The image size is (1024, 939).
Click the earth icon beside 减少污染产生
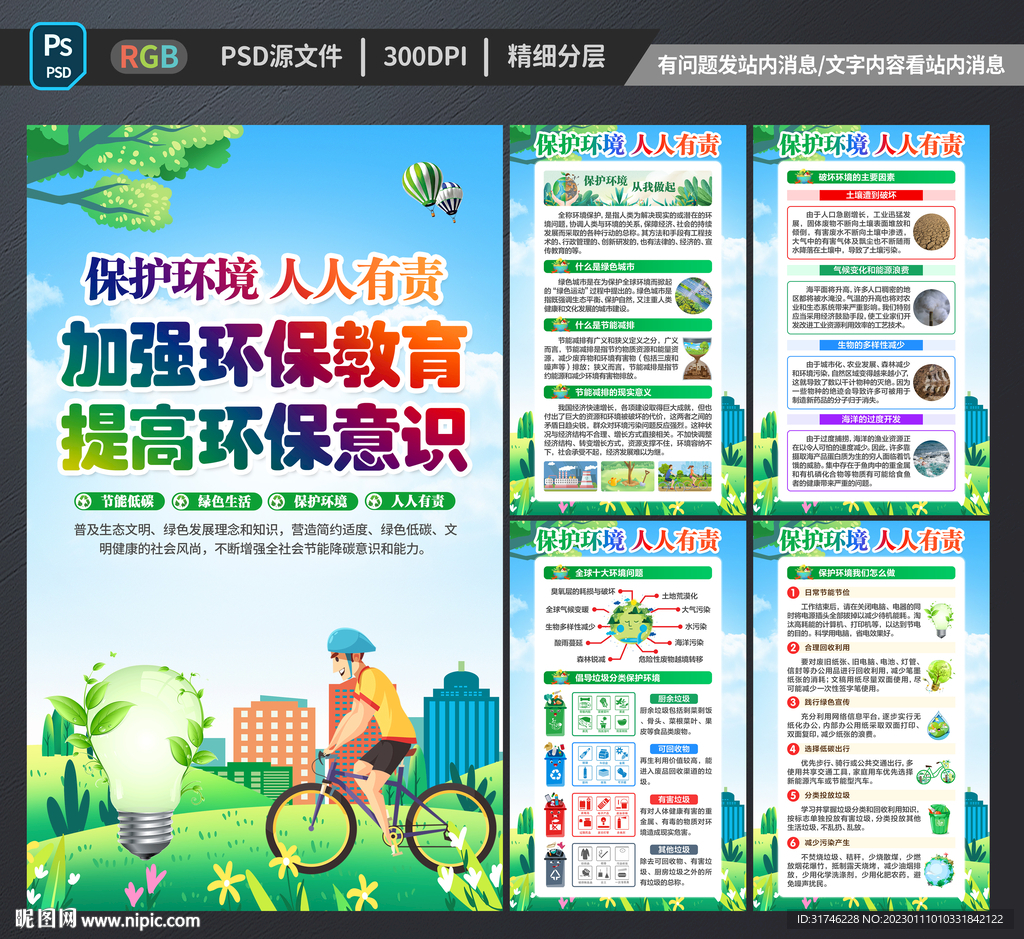pyautogui.click(x=940, y=870)
